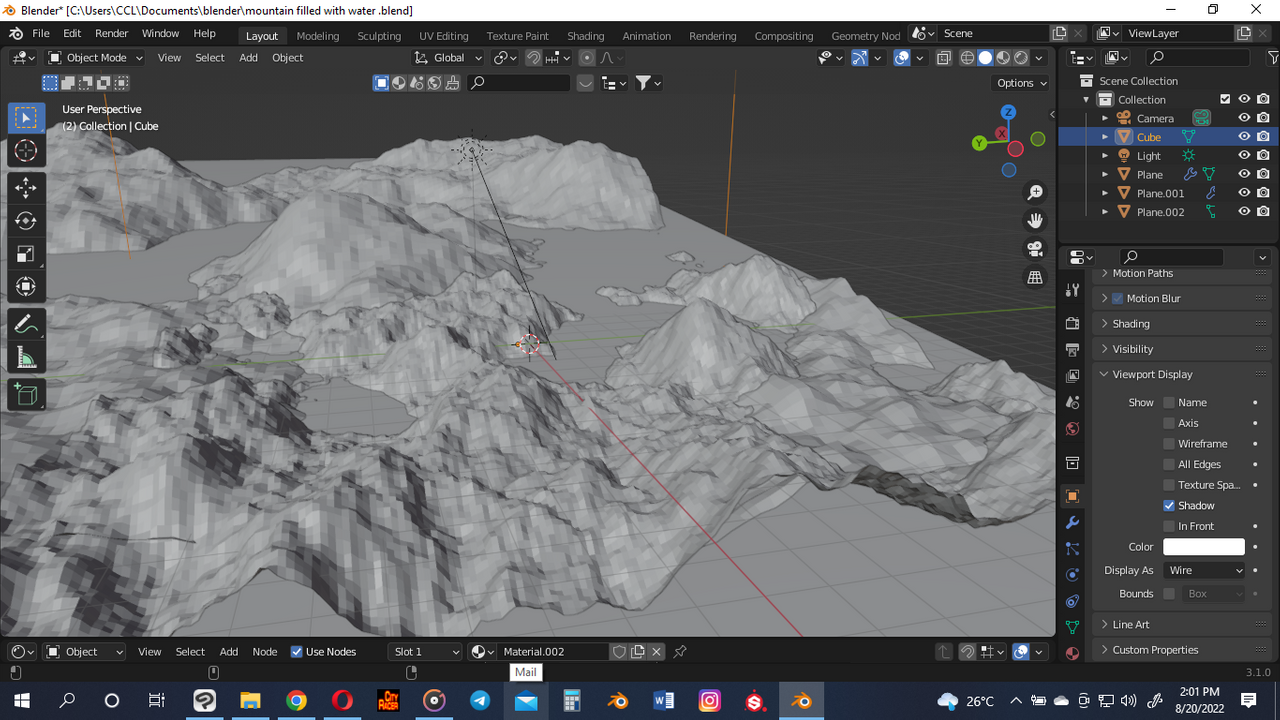Select the Measure tool
This screenshot has height=720, width=1280.
(x=26, y=358)
